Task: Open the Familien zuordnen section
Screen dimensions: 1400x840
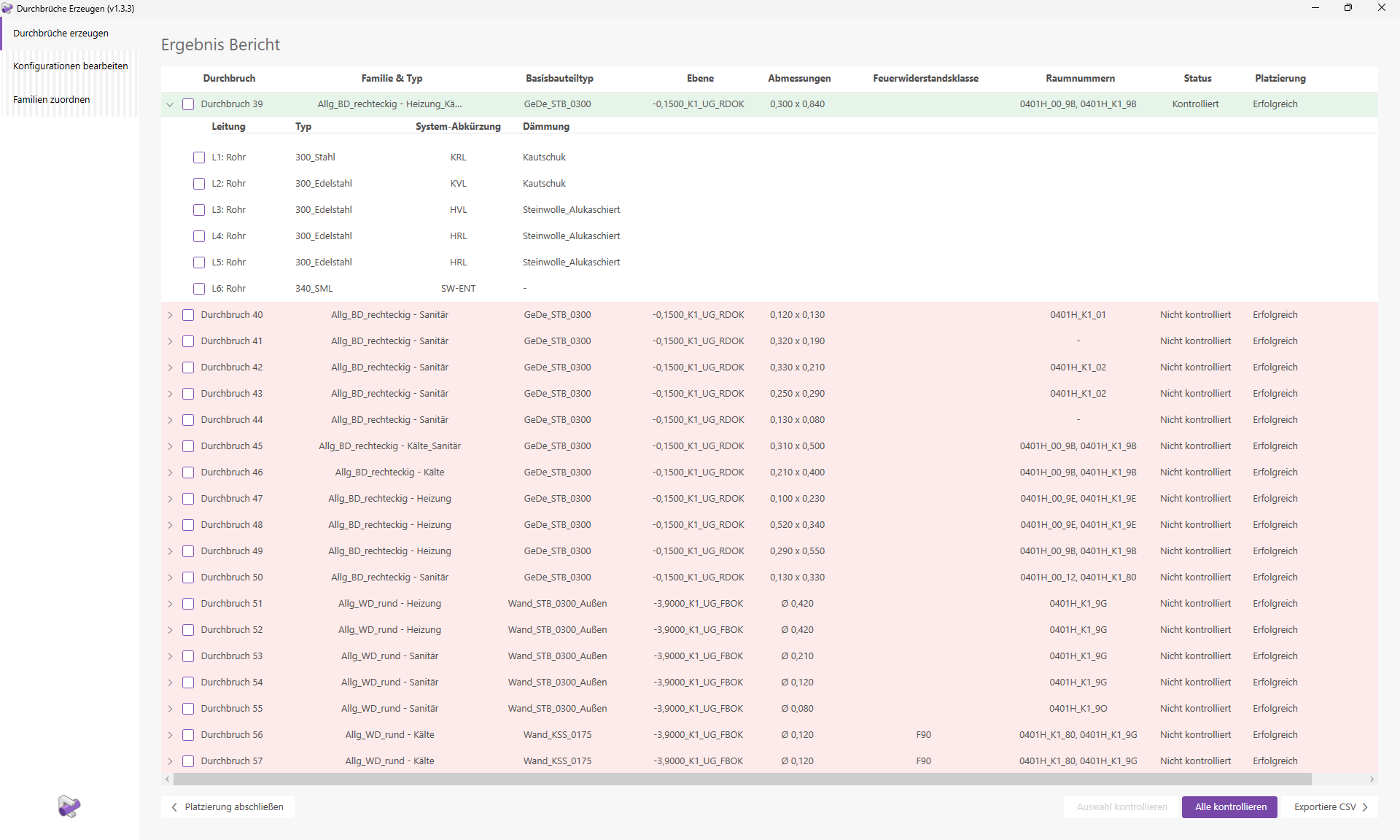Action: (51, 99)
